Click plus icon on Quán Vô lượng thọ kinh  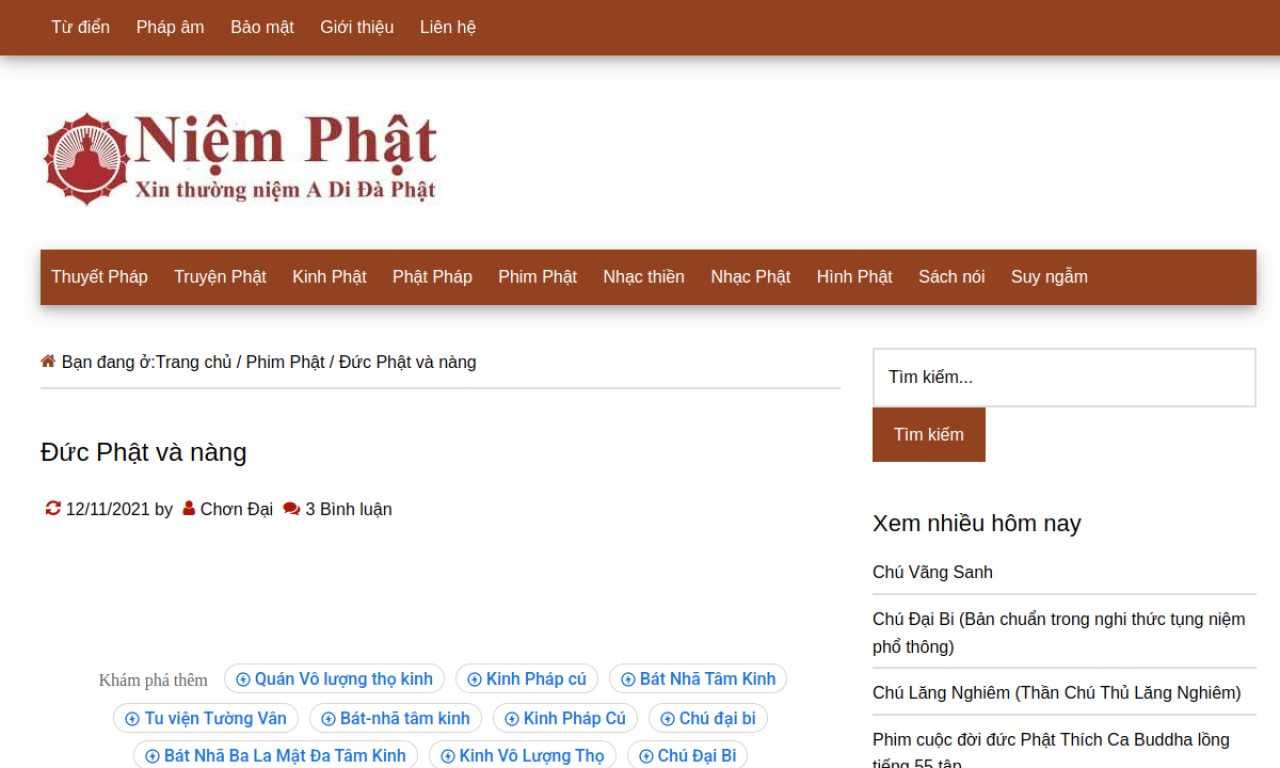click(243, 679)
